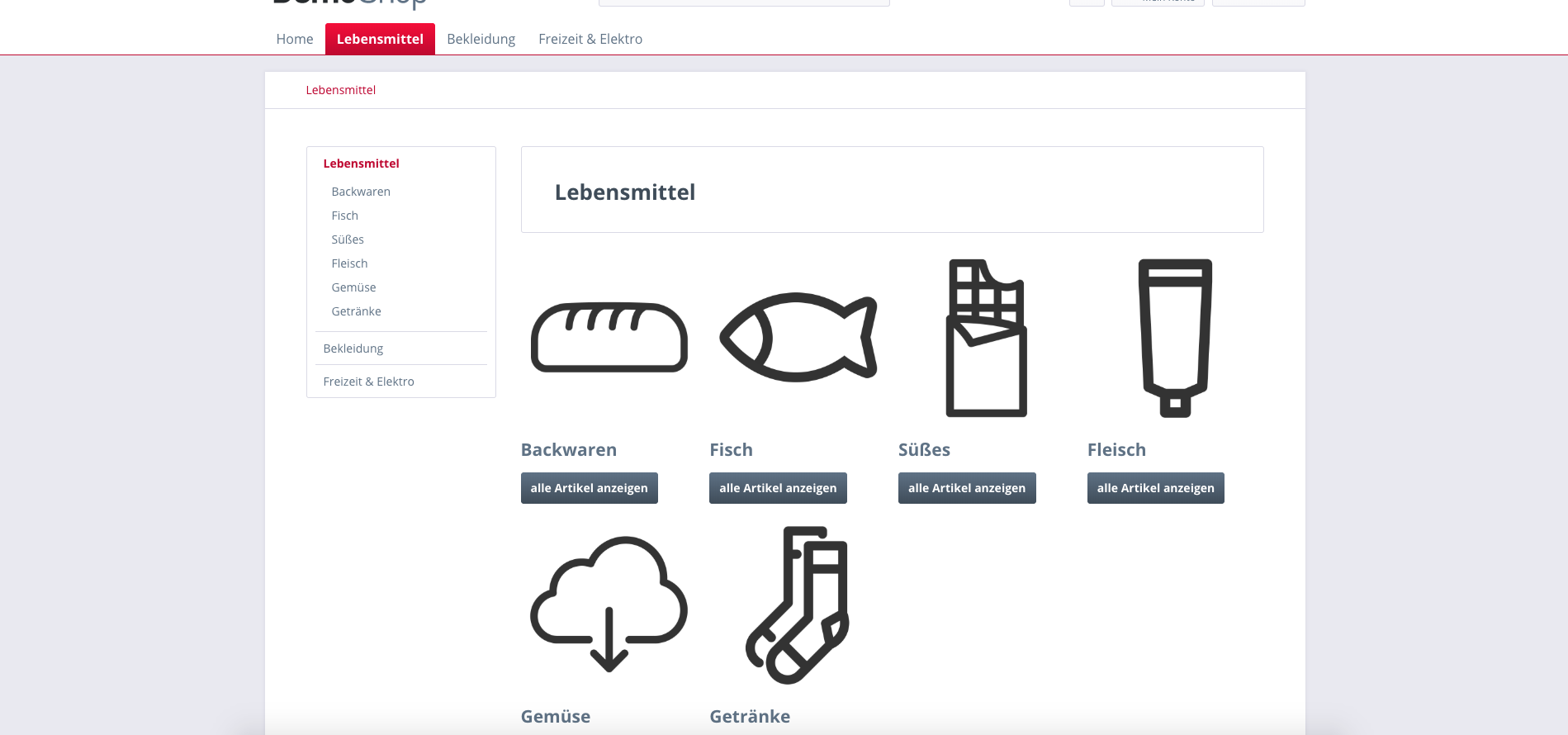Click the cloud download Gemüse icon
The image size is (1568, 735).
pos(609,604)
